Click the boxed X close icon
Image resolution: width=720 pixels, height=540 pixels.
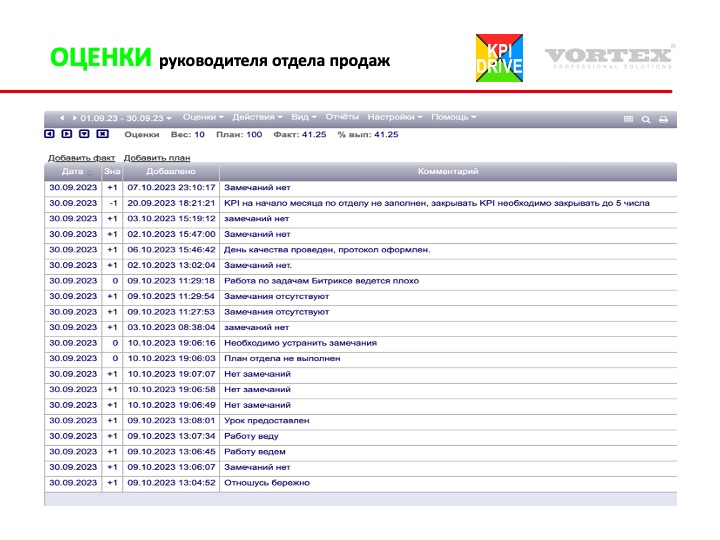click(x=102, y=134)
